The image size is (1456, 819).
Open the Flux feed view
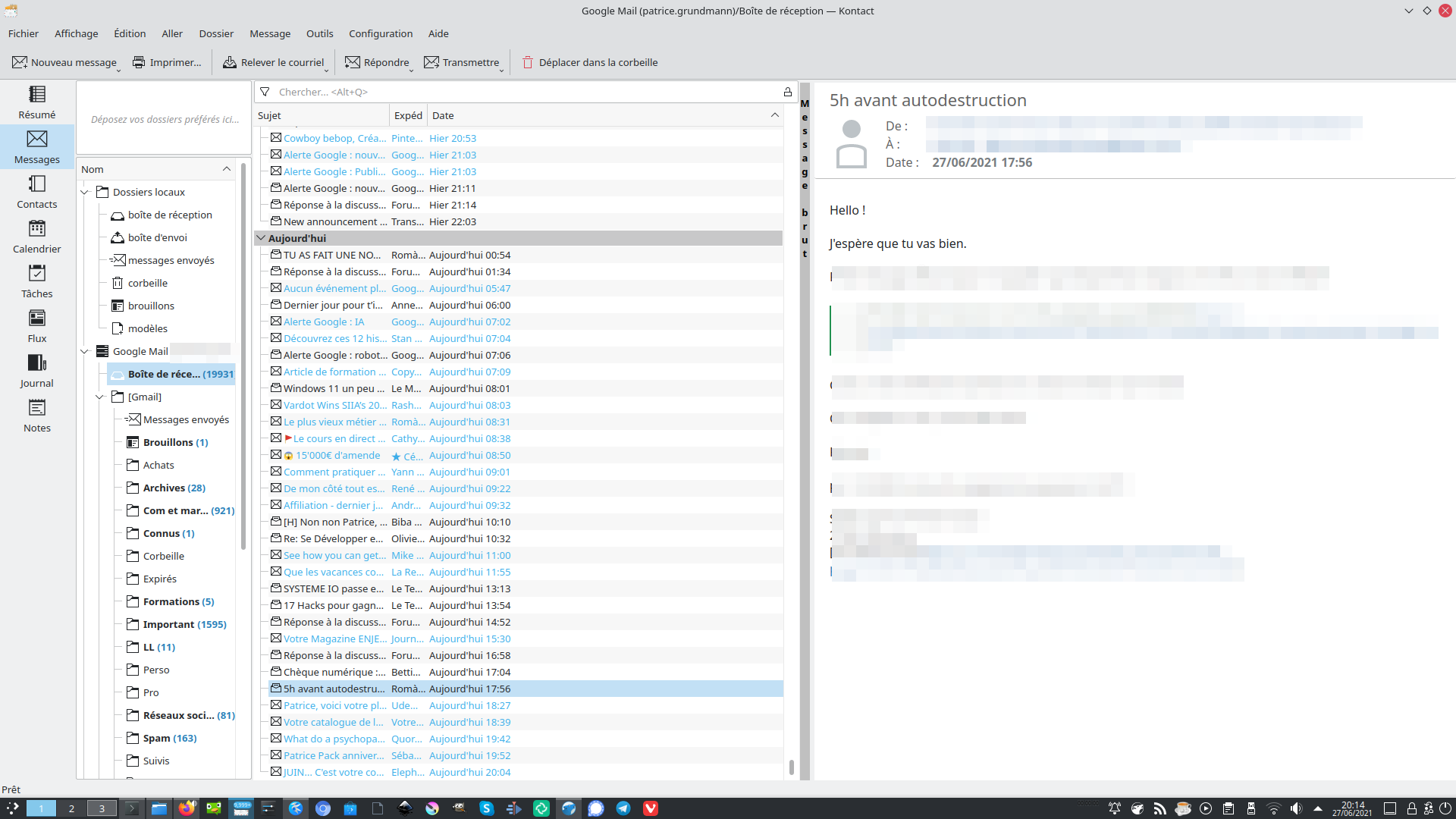click(x=36, y=325)
